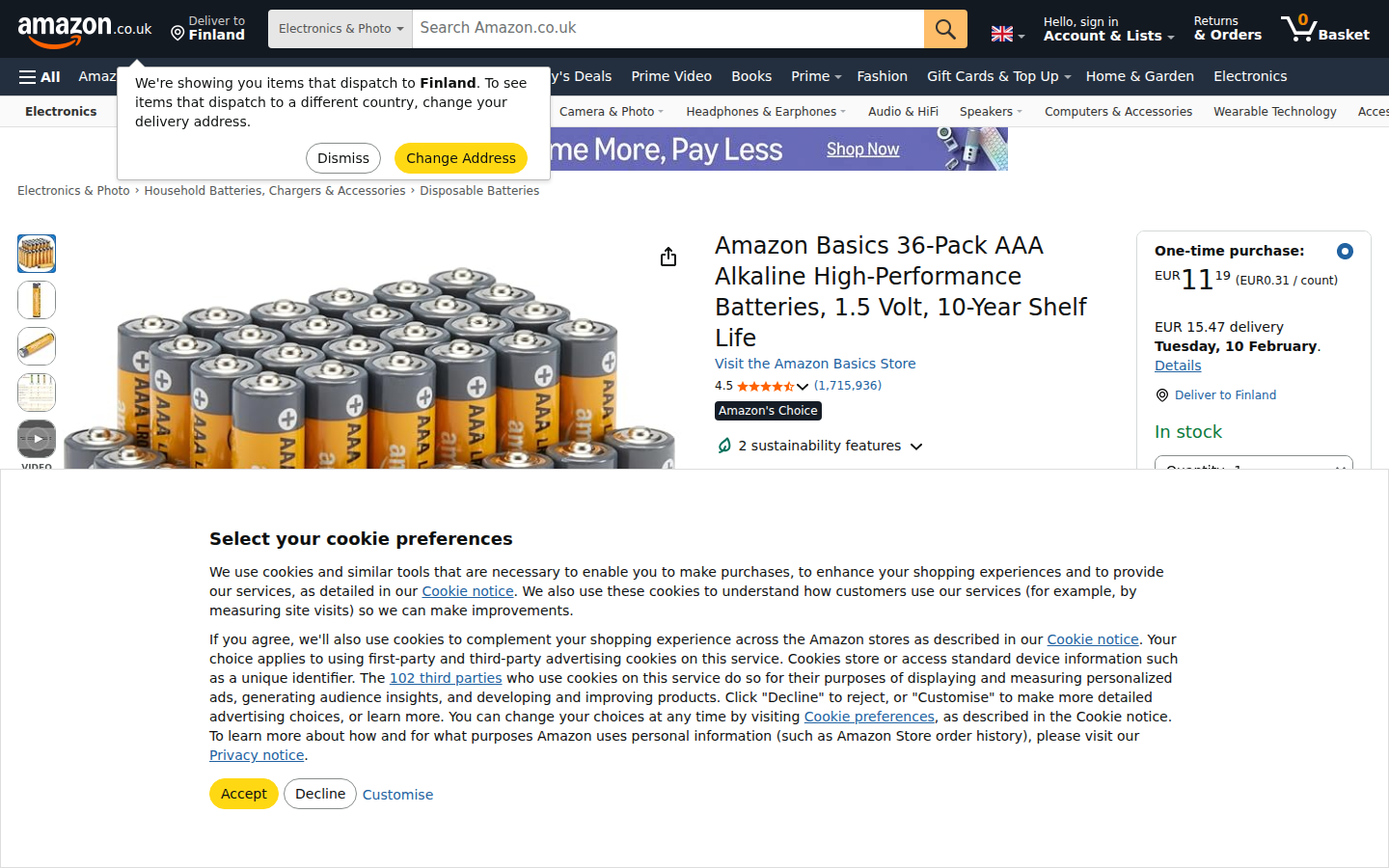Expand the star rating breakdown chevron
The height and width of the screenshot is (868, 1389).
(803, 387)
